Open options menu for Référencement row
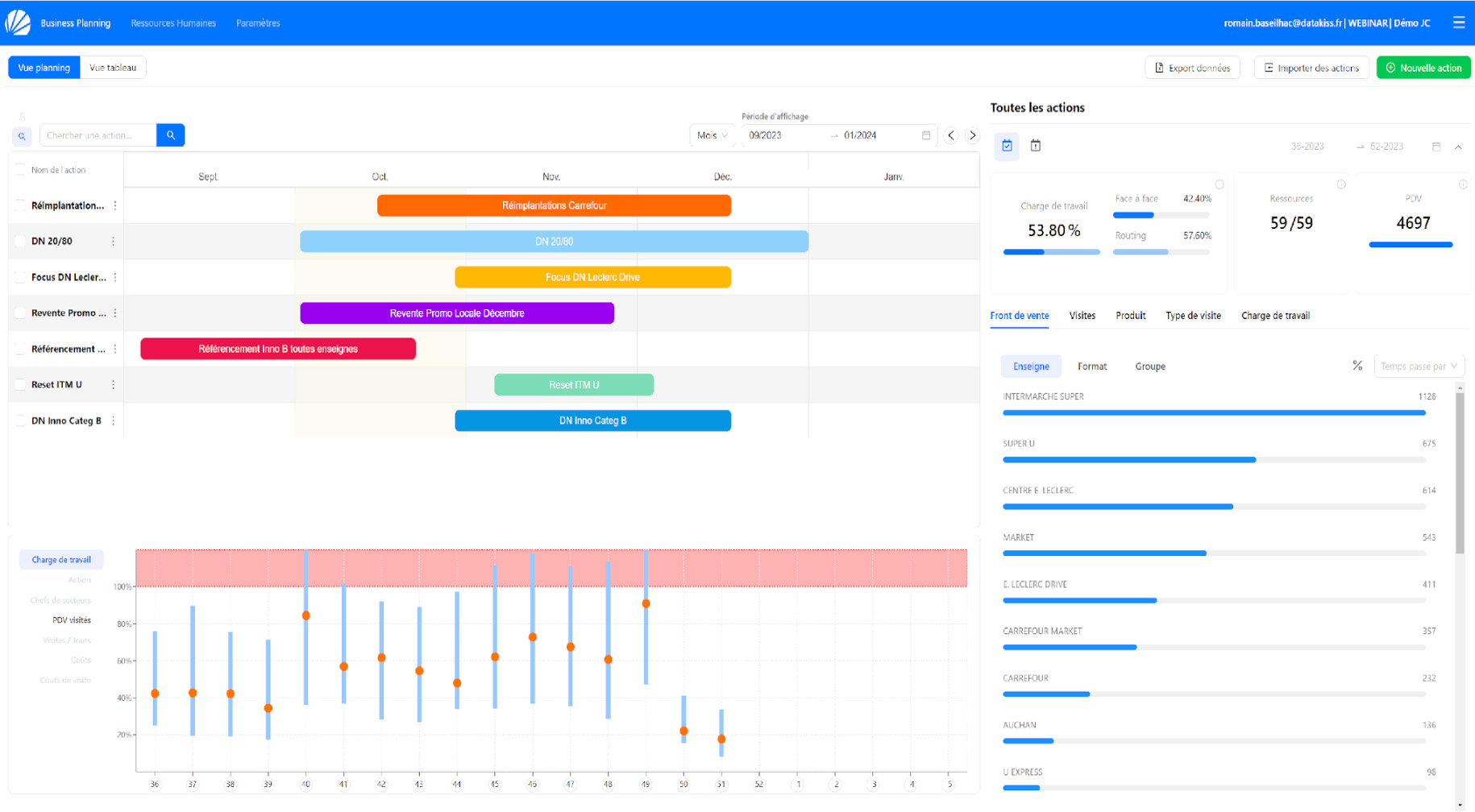 [115, 349]
